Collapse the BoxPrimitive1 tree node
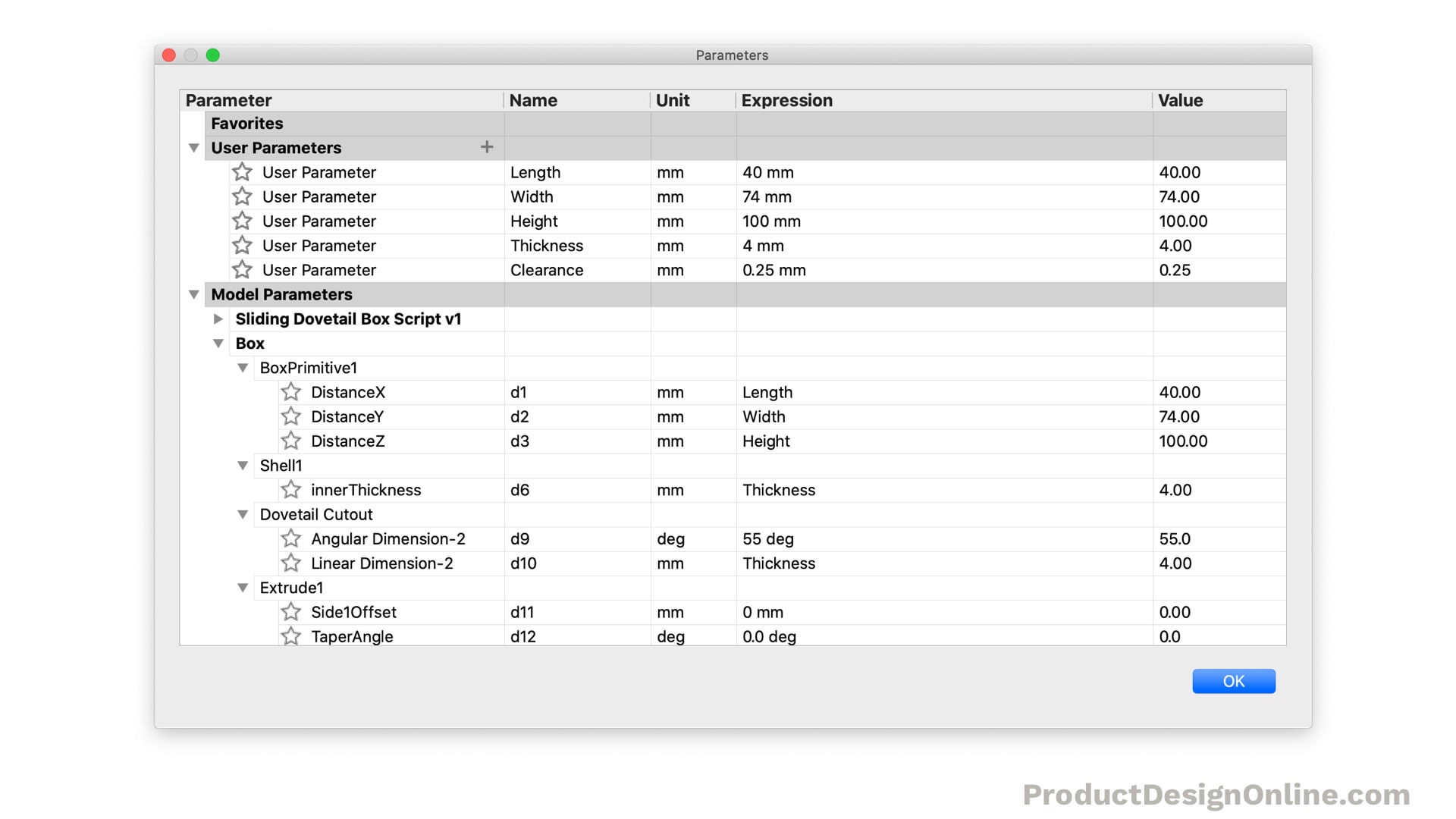1456x819 pixels. [x=243, y=368]
